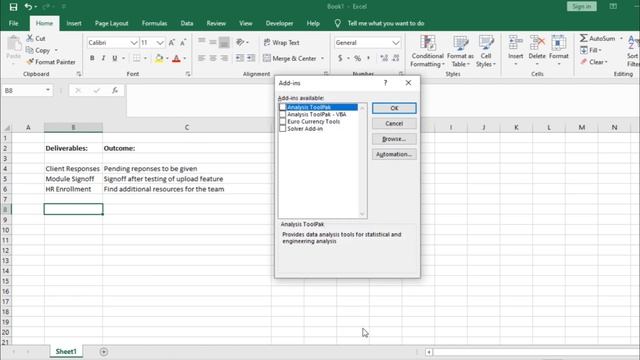
Task: Open the Fill Color dropdown arrow
Action: pyautogui.click(x=167, y=58)
